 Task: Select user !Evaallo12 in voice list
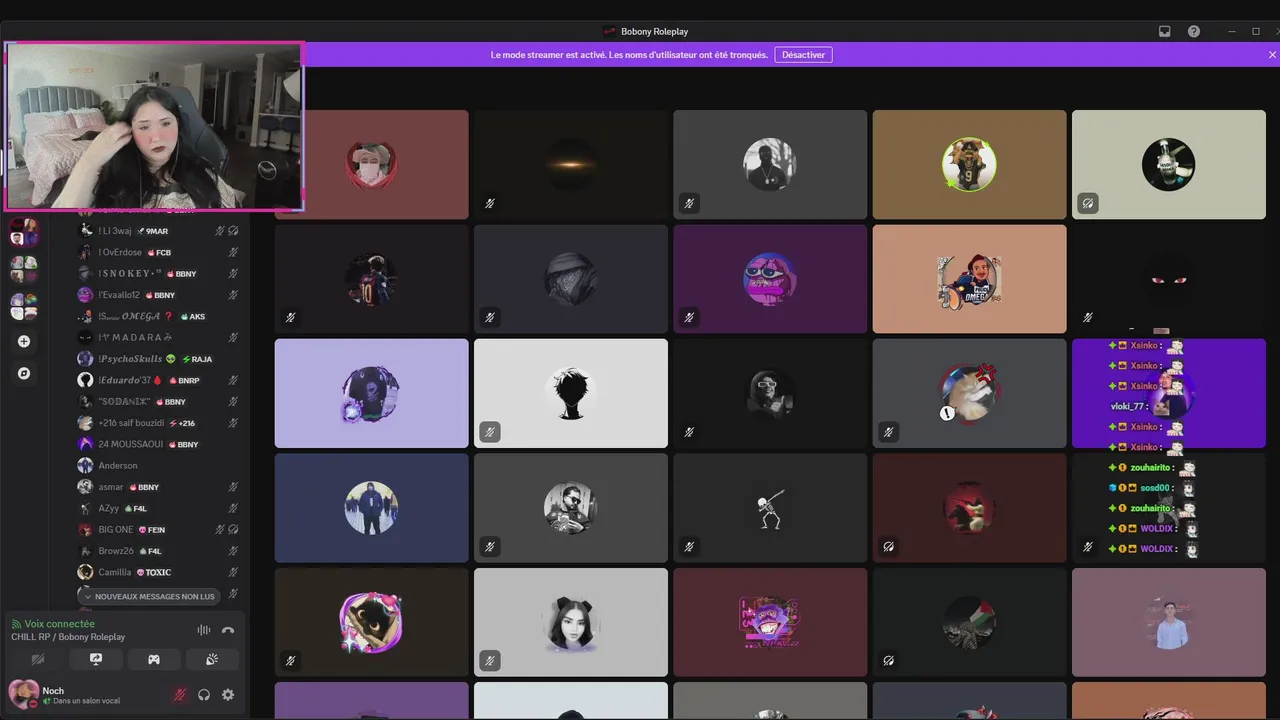coord(158,295)
